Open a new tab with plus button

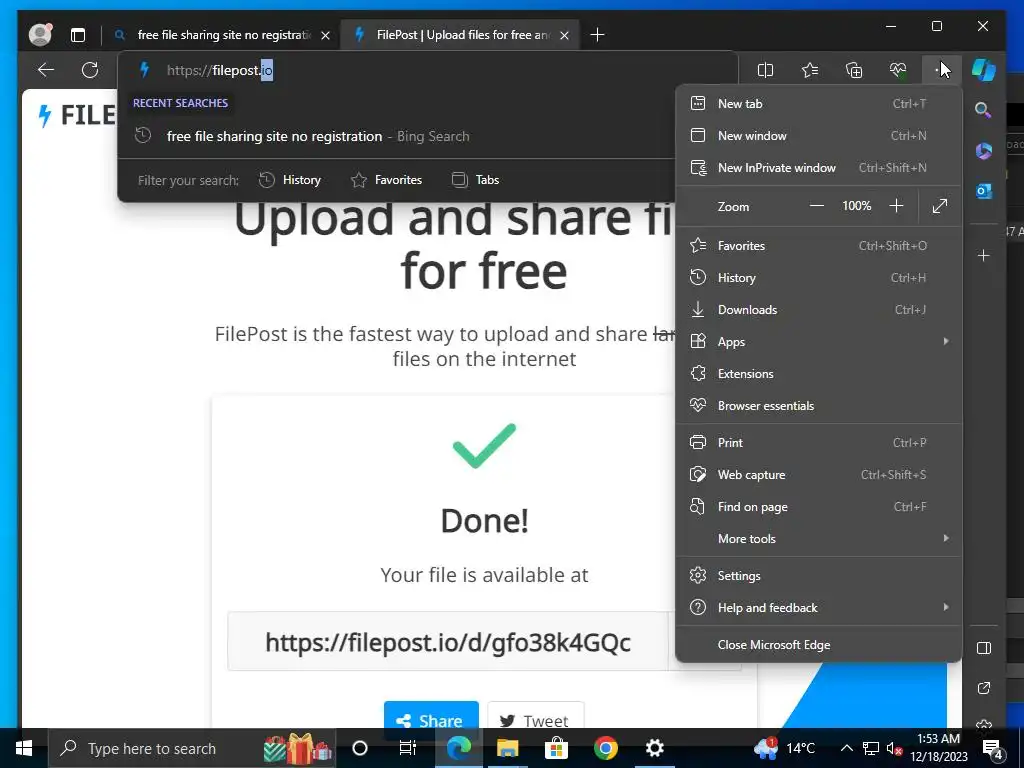point(597,35)
